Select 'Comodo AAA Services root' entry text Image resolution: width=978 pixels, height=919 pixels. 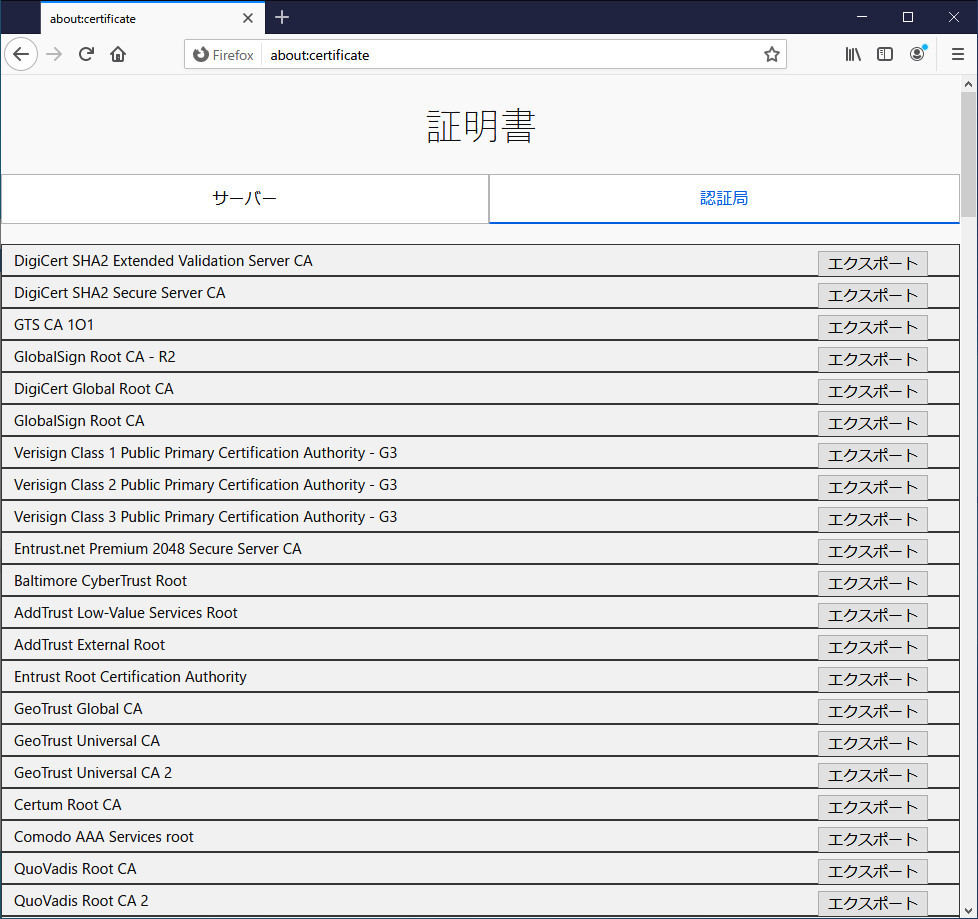pos(104,837)
